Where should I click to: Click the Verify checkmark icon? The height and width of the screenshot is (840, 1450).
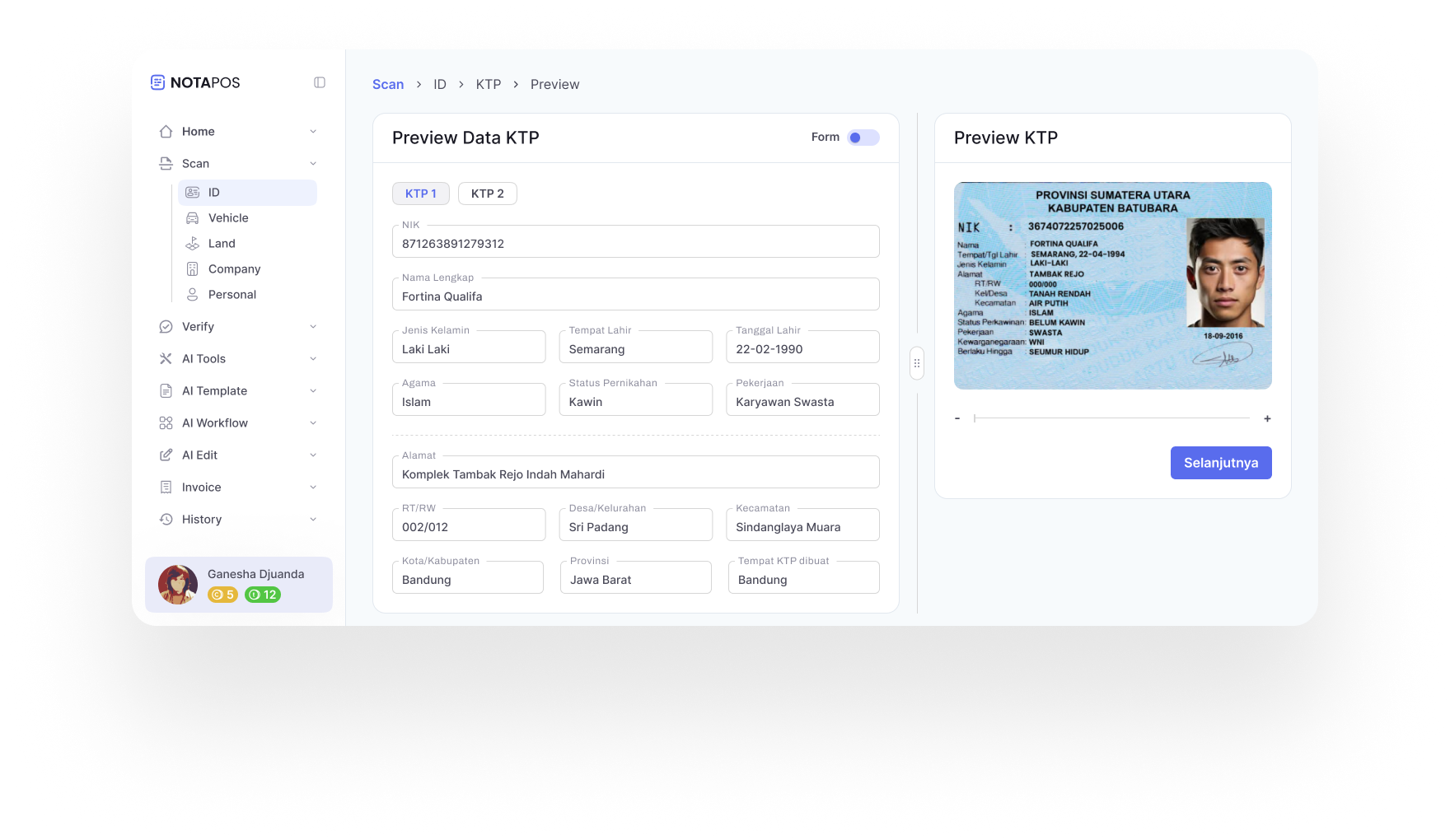tap(166, 327)
